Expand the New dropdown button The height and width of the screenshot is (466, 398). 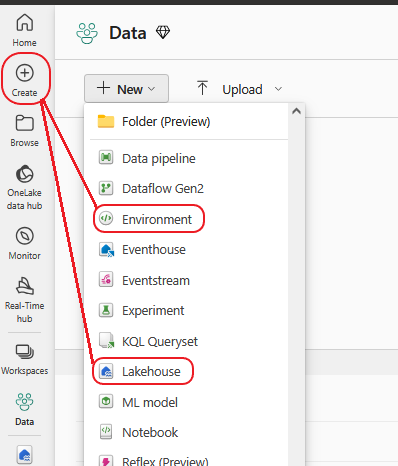(126, 88)
